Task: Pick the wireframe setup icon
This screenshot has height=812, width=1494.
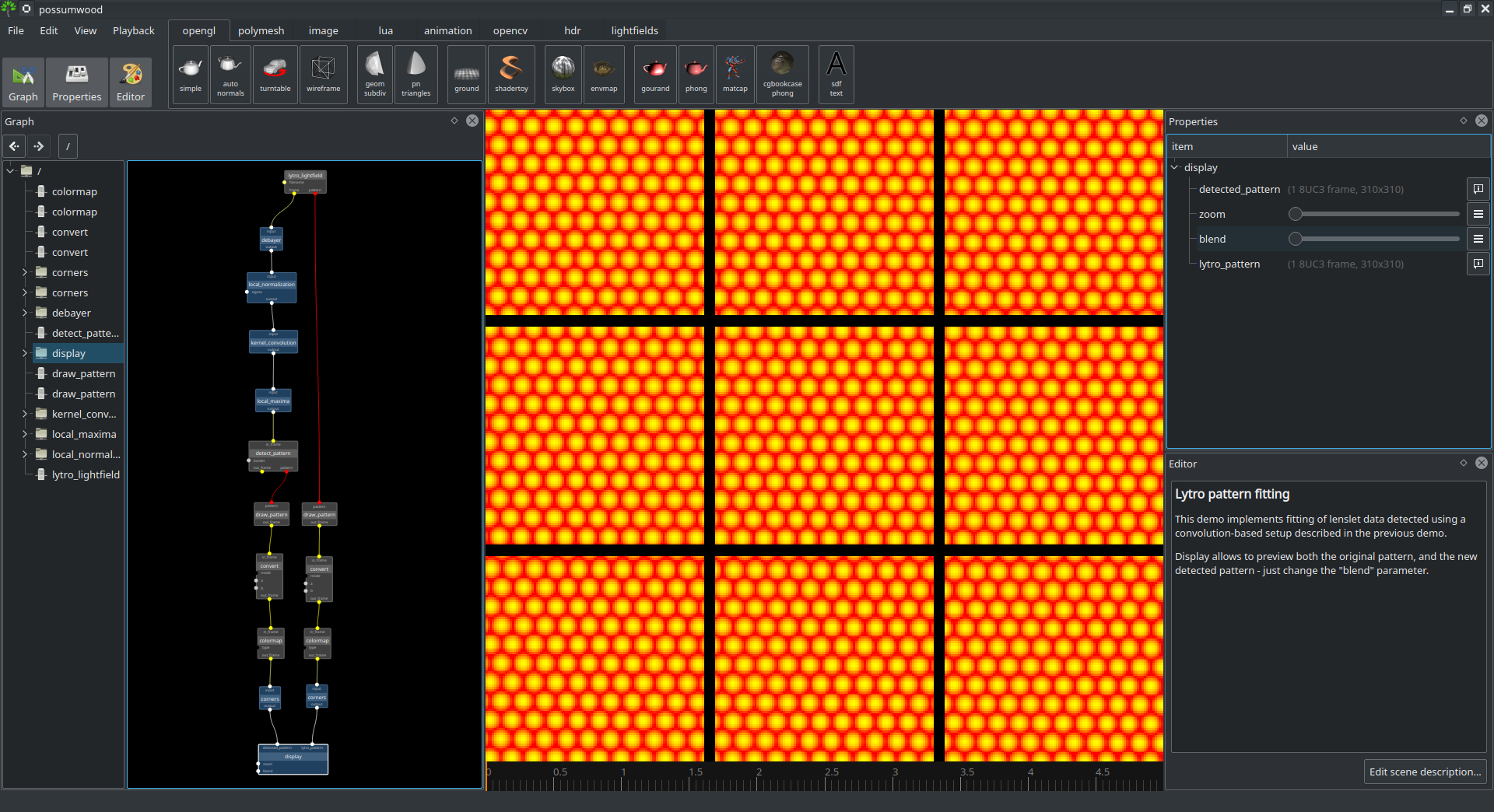Action: pyautogui.click(x=324, y=75)
